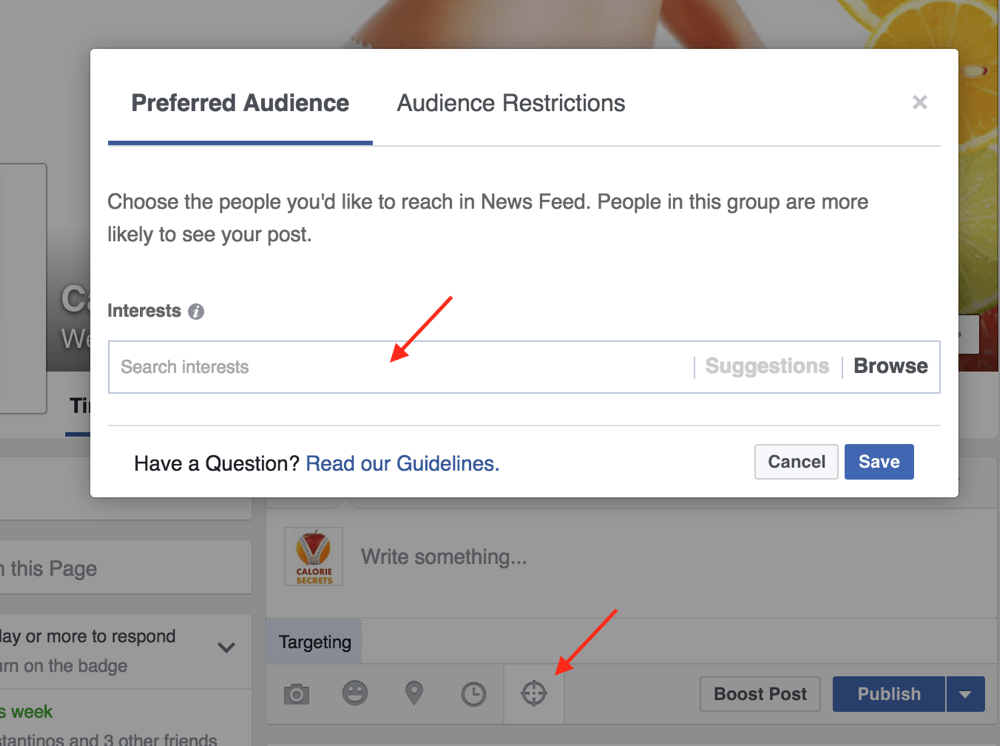Switch to Preferred Audience tab
This screenshot has height=746, width=1000.
coord(240,103)
